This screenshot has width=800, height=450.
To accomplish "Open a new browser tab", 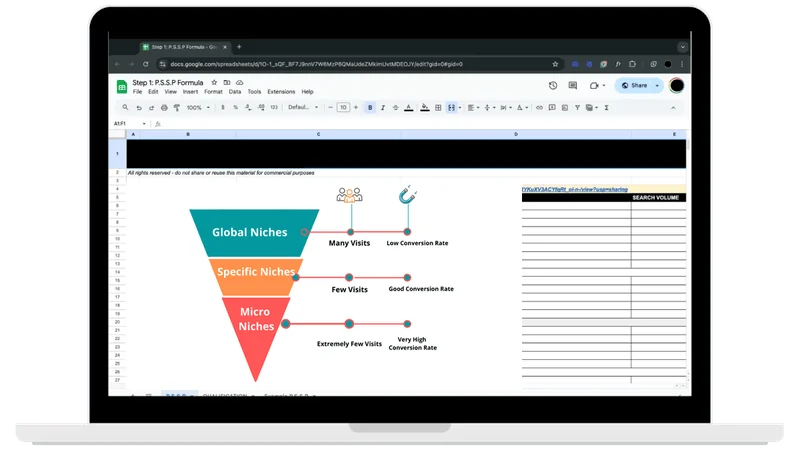I will [x=239, y=47].
